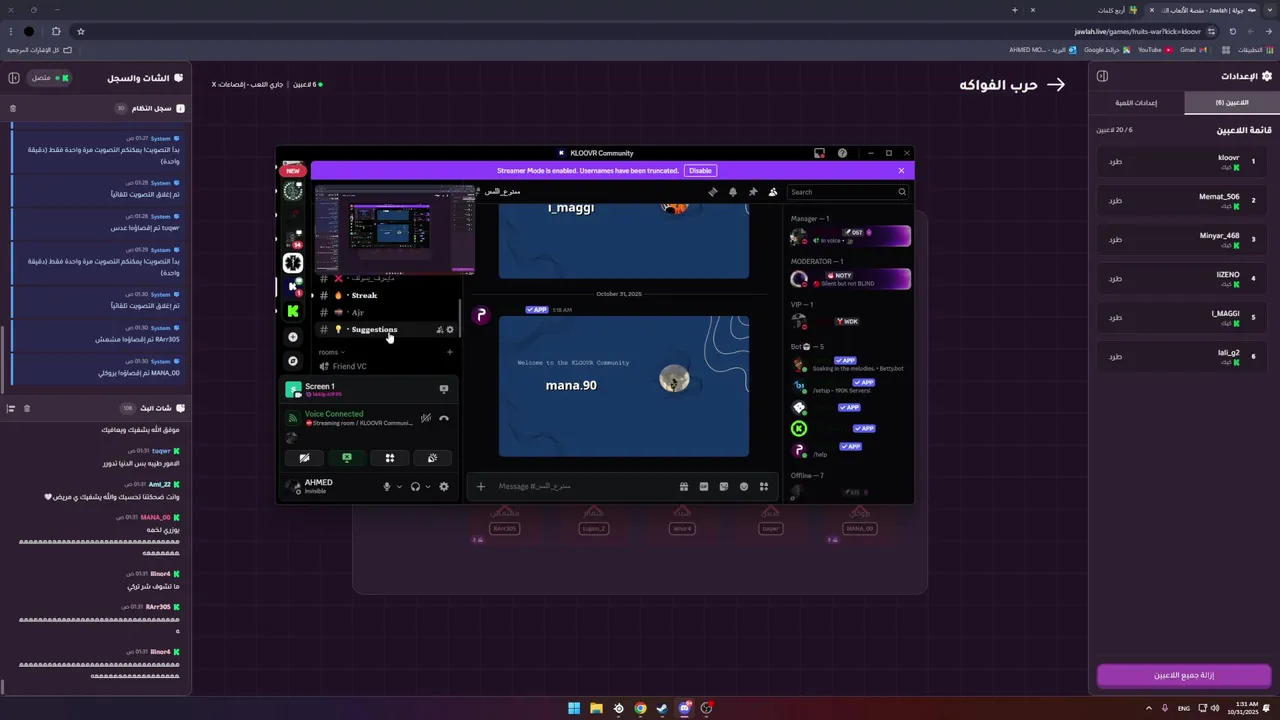Viewport: 1280px width, 720px height.
Task: Toggle Discord member list
Action: point(773,192)
